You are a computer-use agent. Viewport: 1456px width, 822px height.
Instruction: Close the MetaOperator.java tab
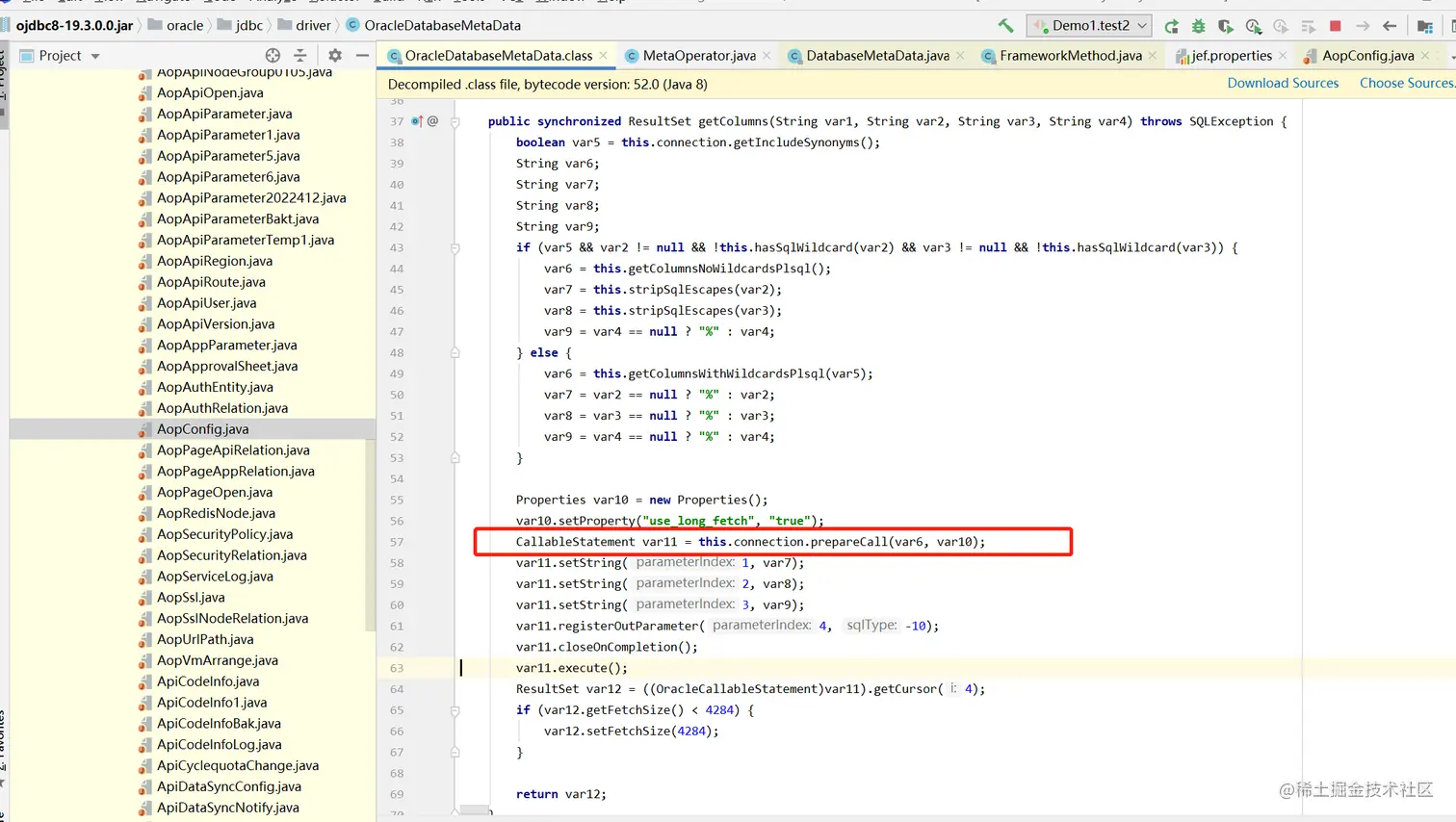point(767,56)
